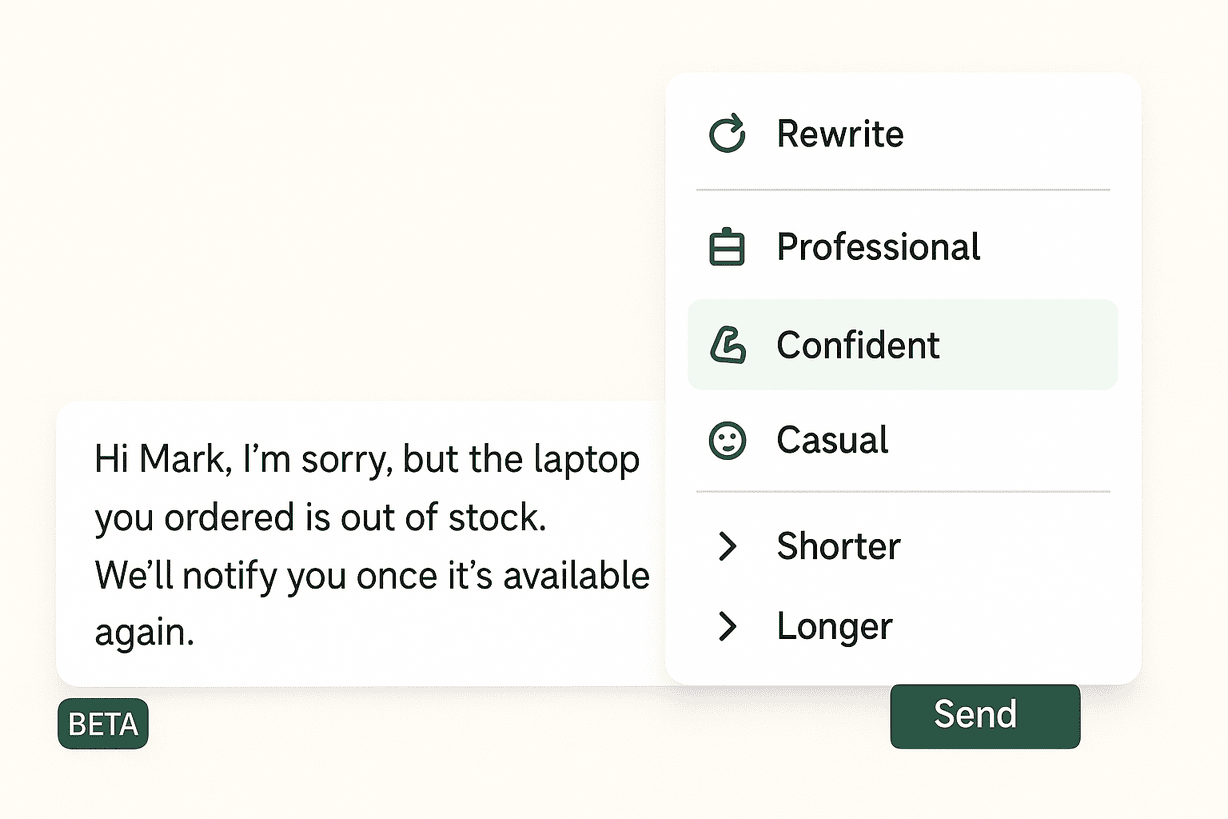
Task: Click the circular arrow Rewrite icon
Action: pos(727,134)
